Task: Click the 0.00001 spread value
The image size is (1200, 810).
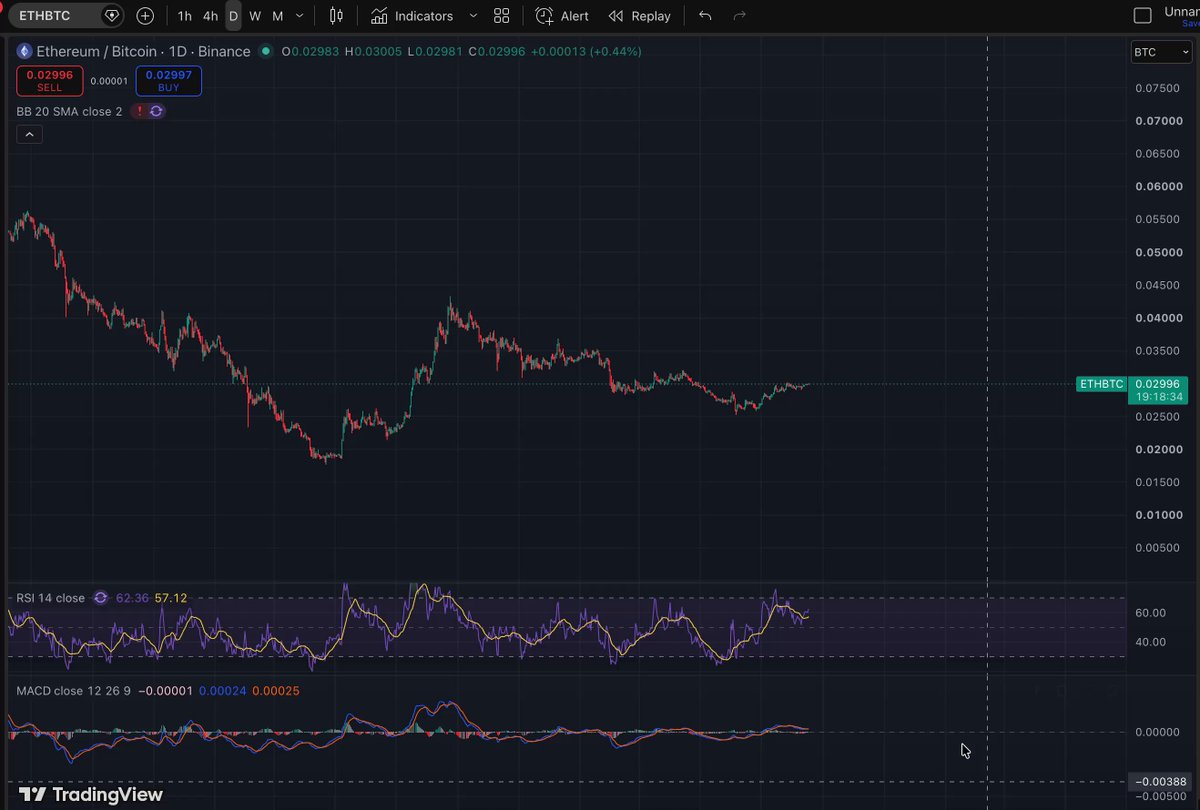Action: point(109,81)
